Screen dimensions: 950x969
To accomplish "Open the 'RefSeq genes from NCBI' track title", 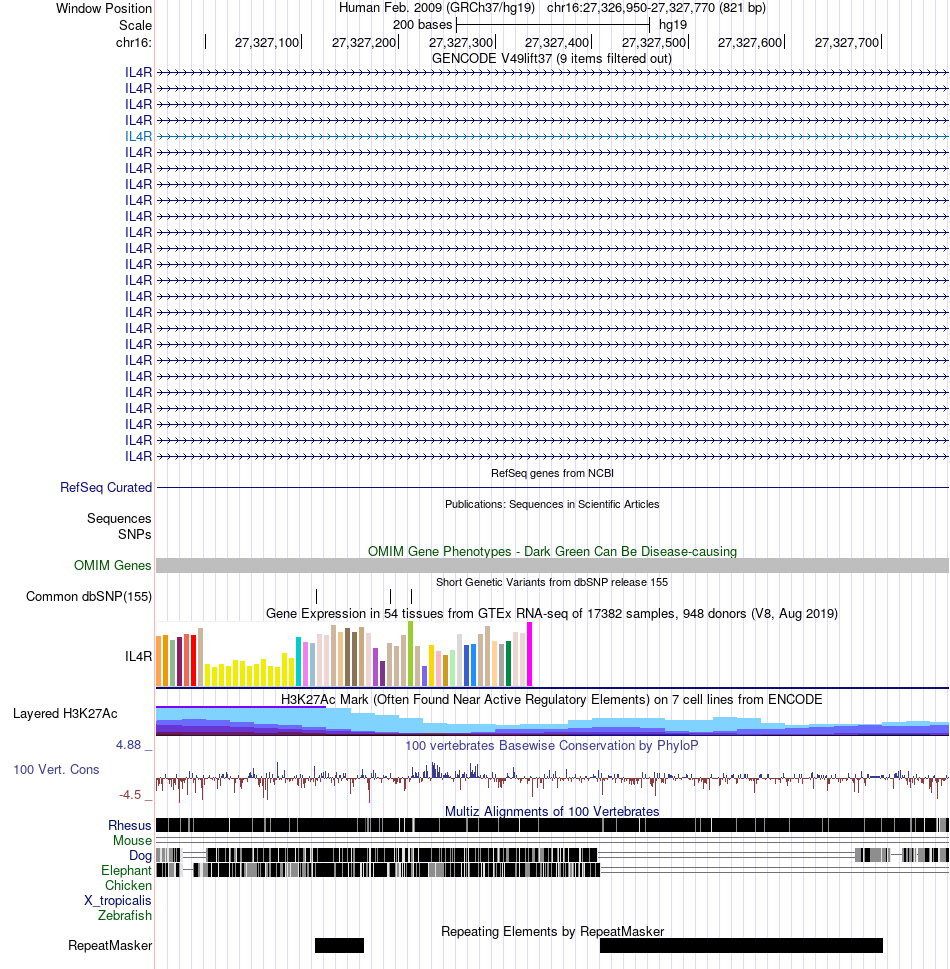I will point(552,473).
